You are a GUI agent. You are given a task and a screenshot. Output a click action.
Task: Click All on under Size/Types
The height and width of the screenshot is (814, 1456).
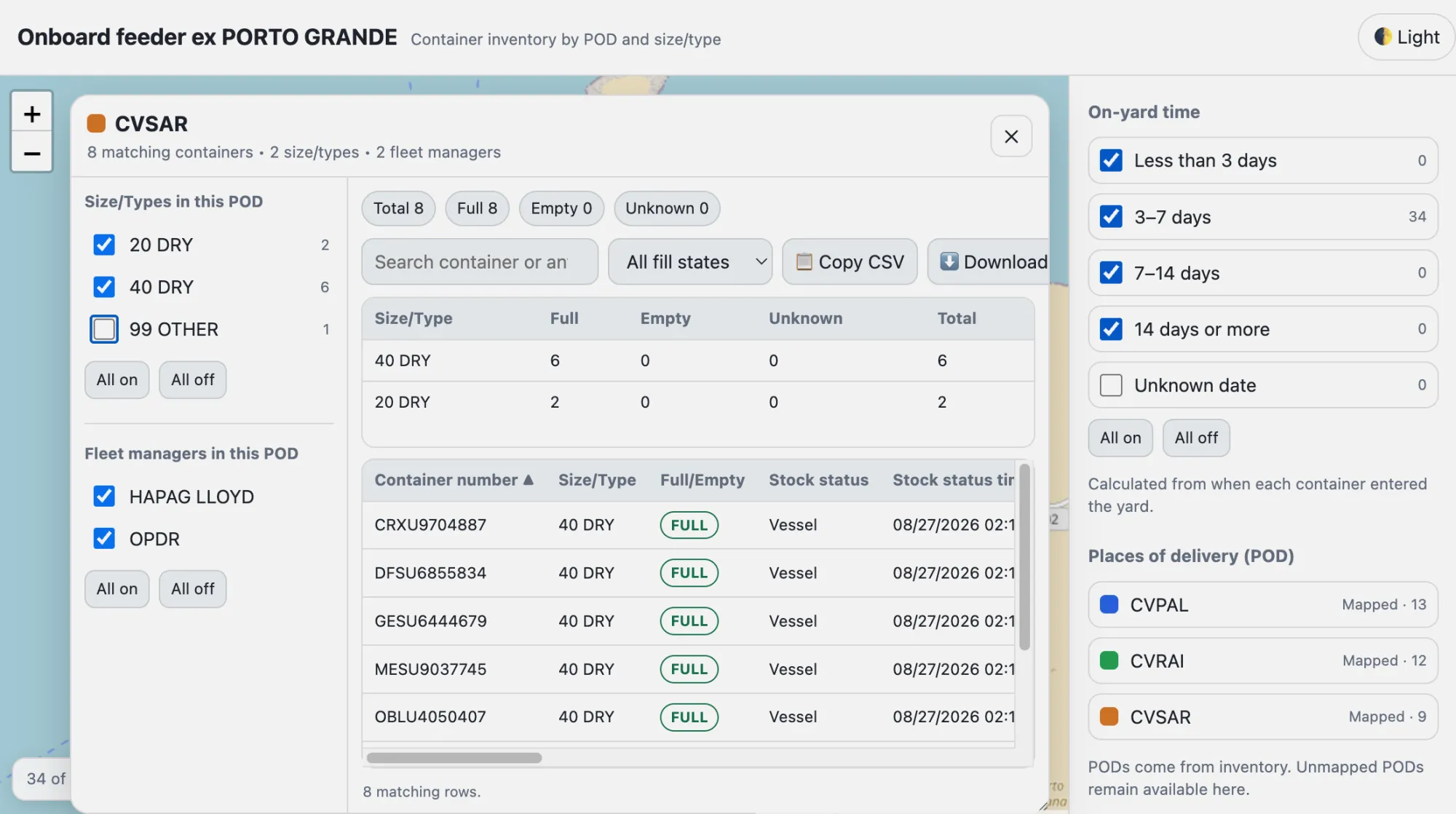[x=117, y=379]
